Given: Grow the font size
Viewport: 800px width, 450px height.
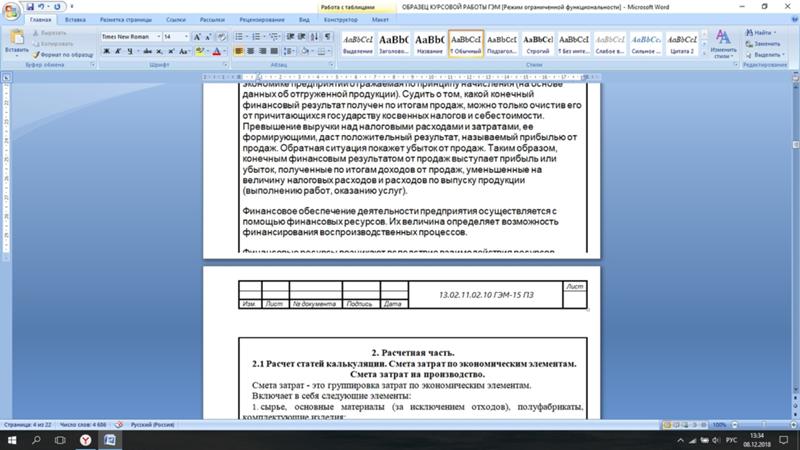Looking at the screenshot, I should 197,37.
